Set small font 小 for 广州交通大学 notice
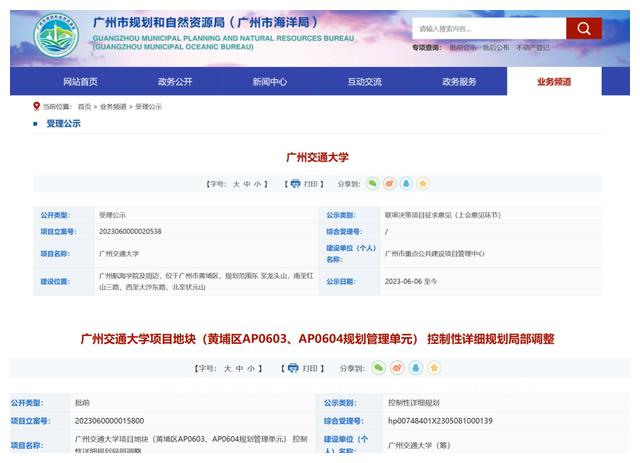 click(258, 184)
